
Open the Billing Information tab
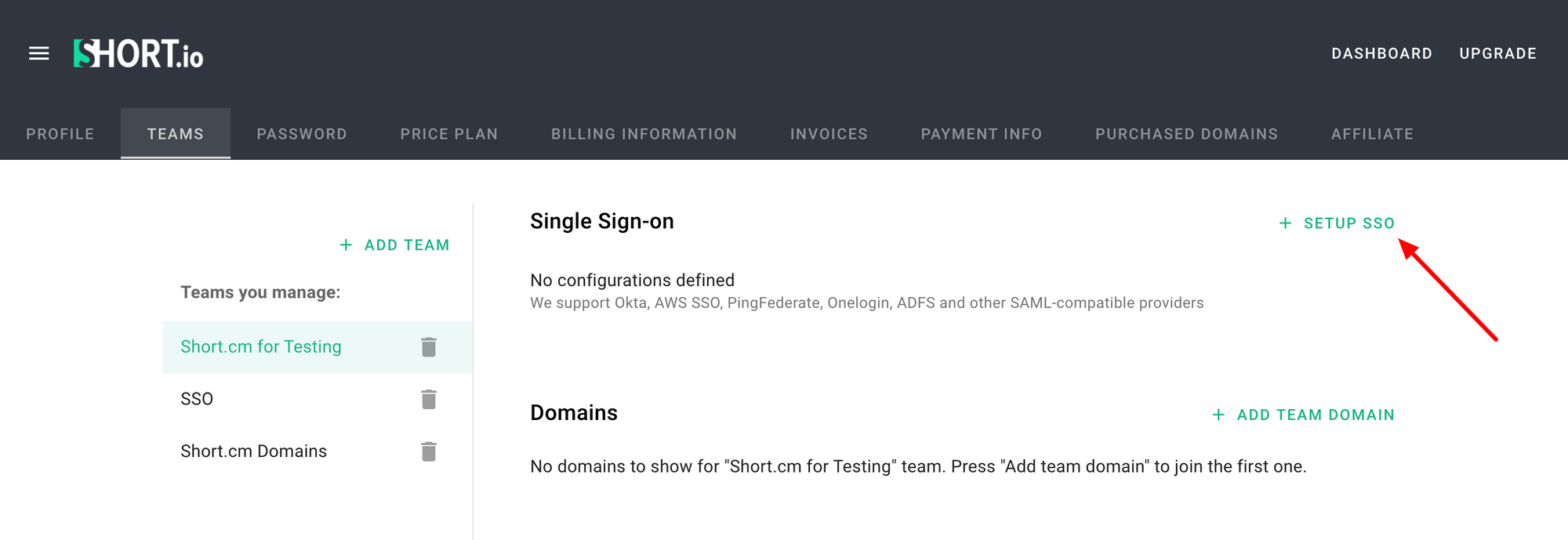coord(644,134)
